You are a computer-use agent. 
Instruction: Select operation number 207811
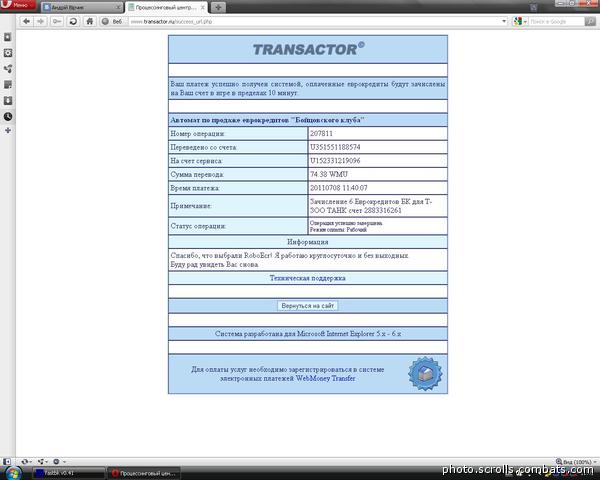coord(321,134)
